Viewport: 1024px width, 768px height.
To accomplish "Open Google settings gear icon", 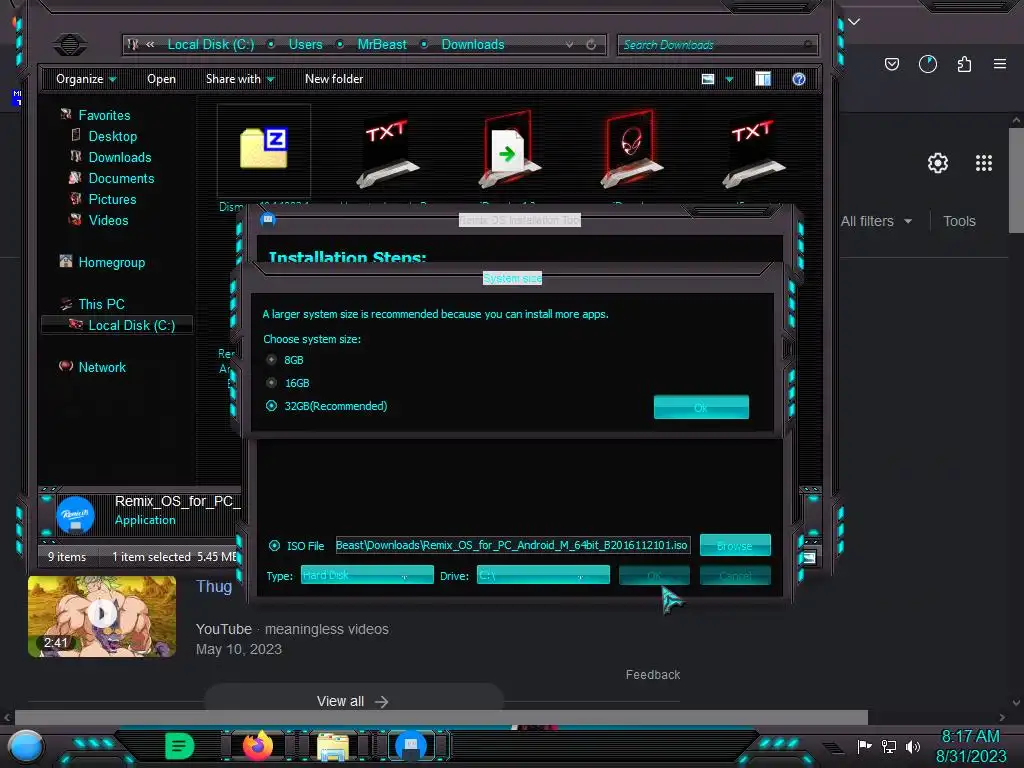I will coord(938,163).
